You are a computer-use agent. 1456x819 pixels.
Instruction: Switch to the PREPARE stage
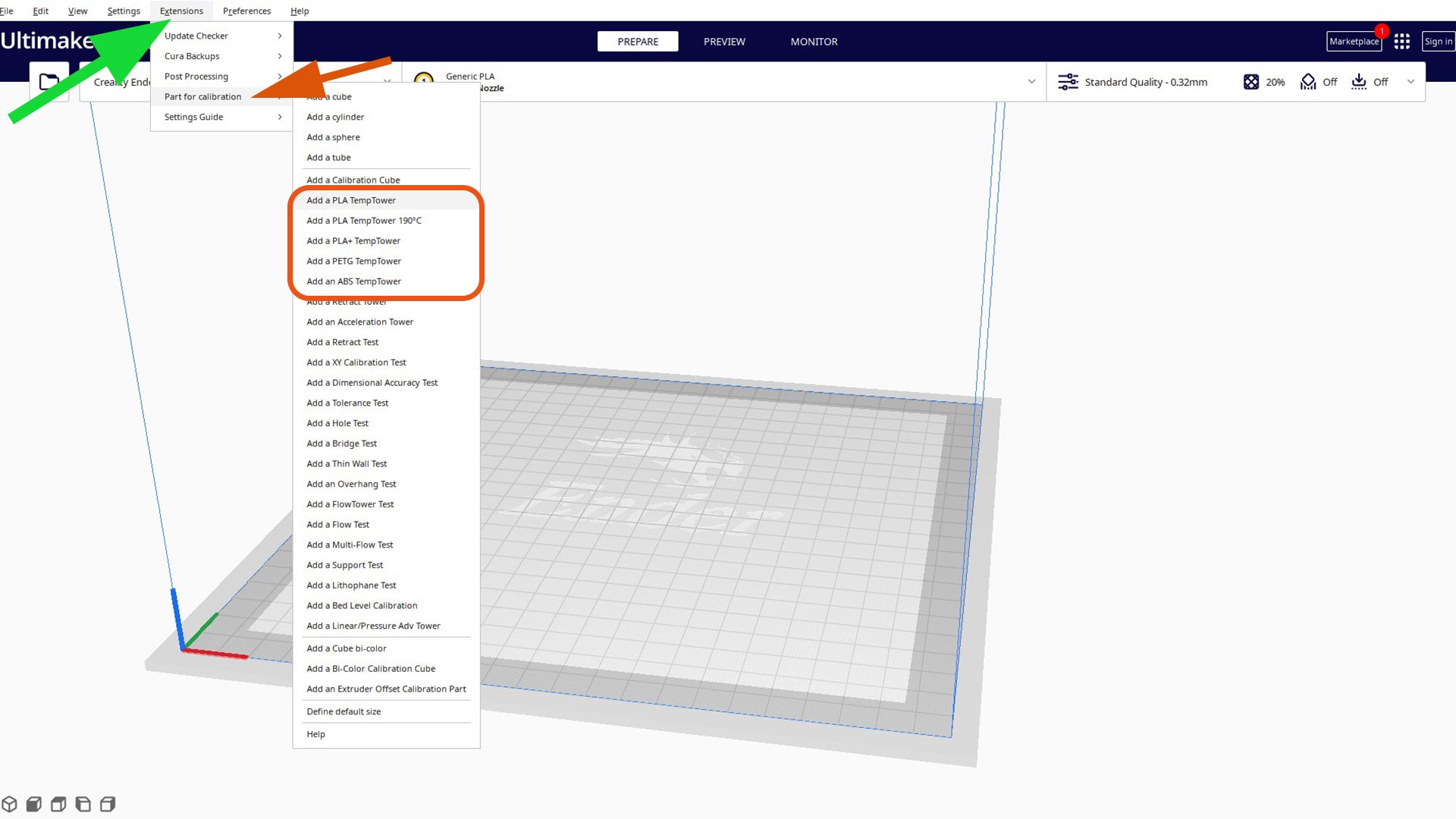click(x=638, y=42)
